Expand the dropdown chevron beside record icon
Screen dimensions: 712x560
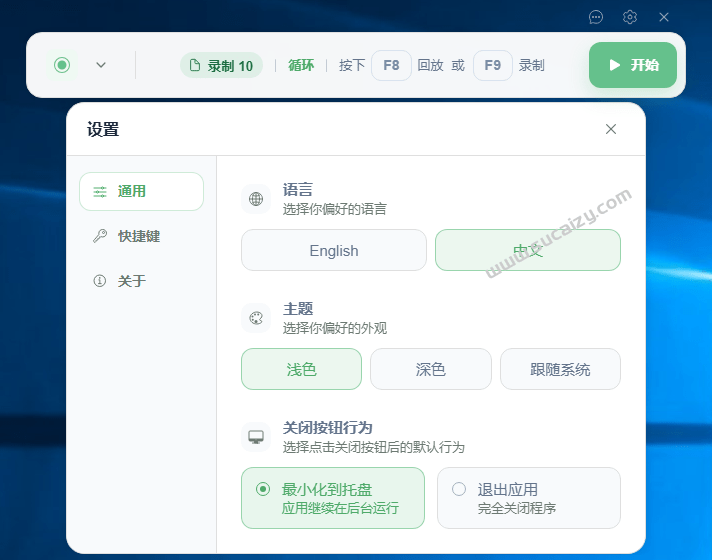pyautogui.click(x=101, y=65)
